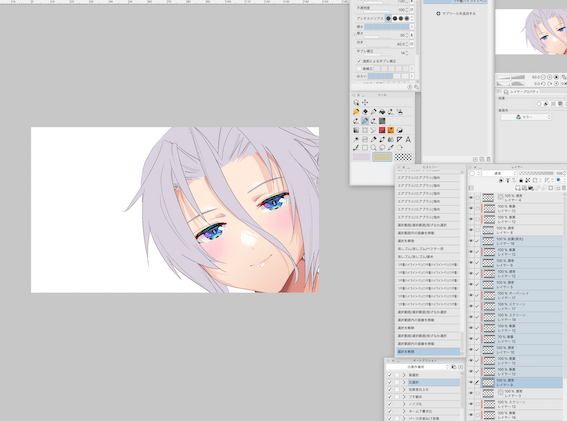Expand the フチ細め Auto Action arrow

(404, 397)
